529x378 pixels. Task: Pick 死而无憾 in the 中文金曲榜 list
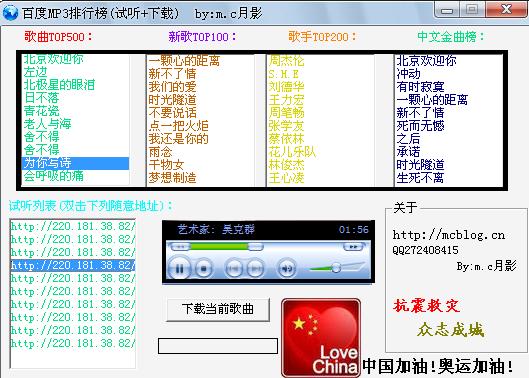420,126
